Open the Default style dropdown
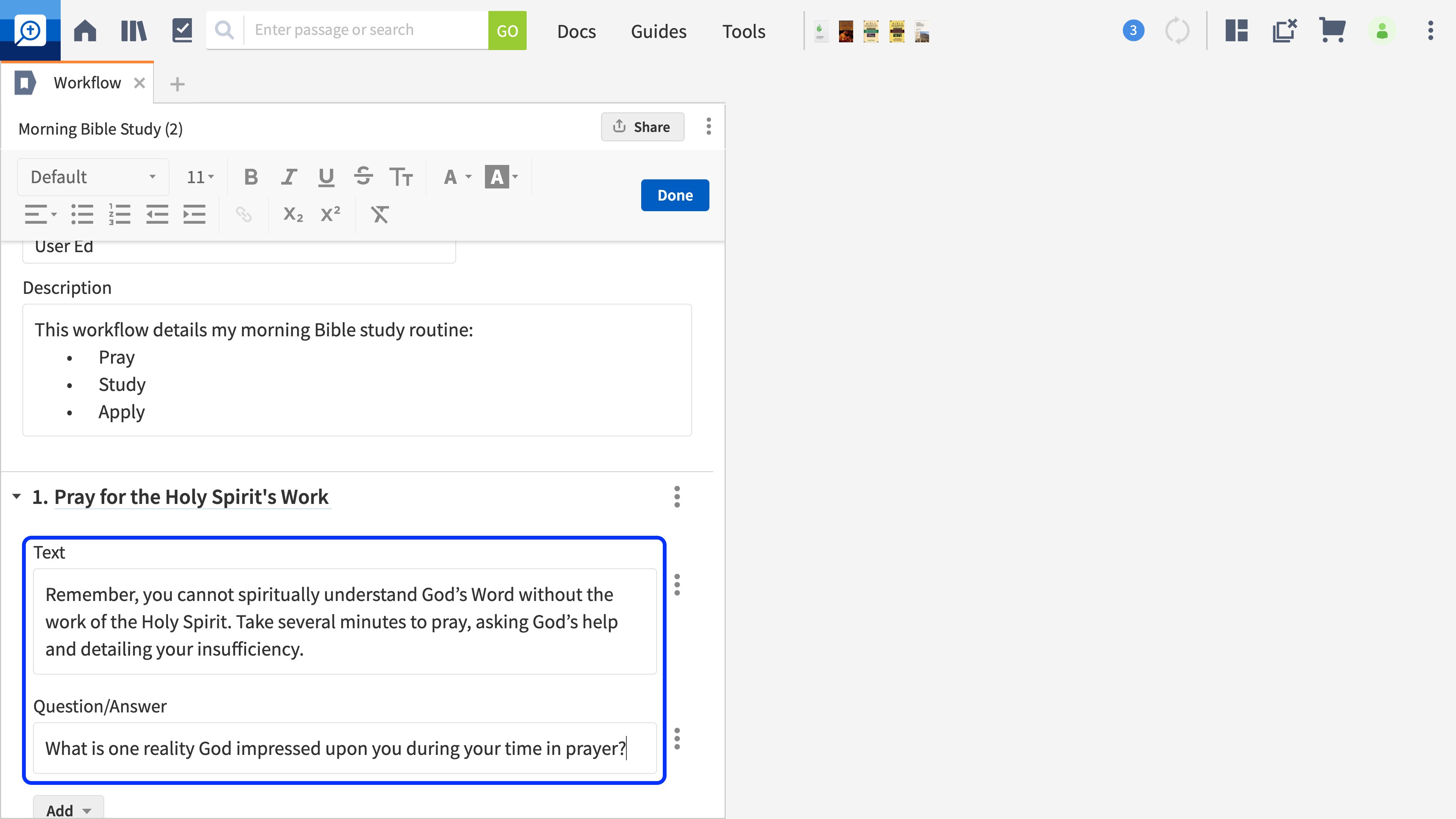The image size is (1456, 819). [x=93, y=177]
